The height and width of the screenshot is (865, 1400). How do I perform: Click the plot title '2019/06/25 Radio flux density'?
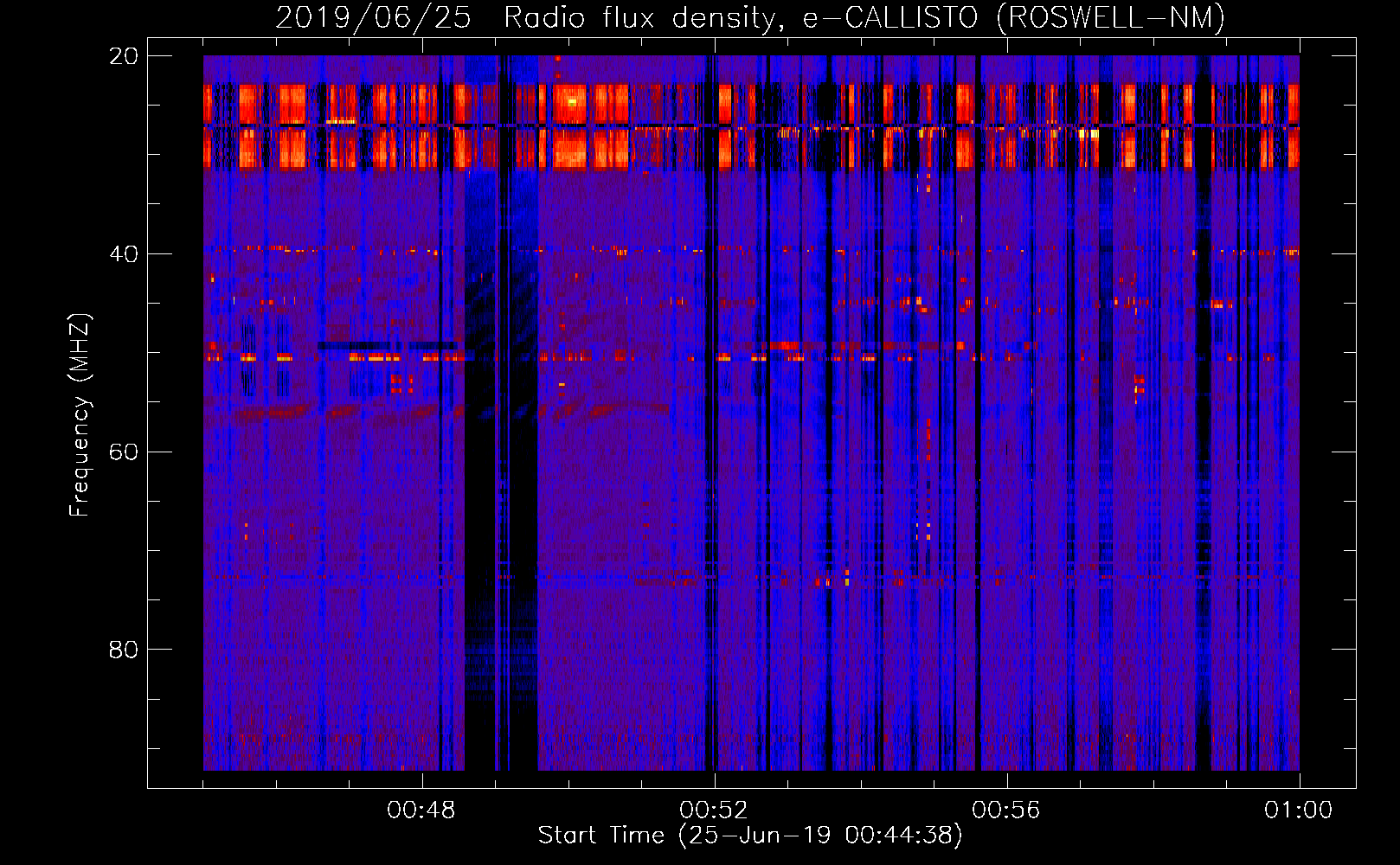click(x=749, y=18)
